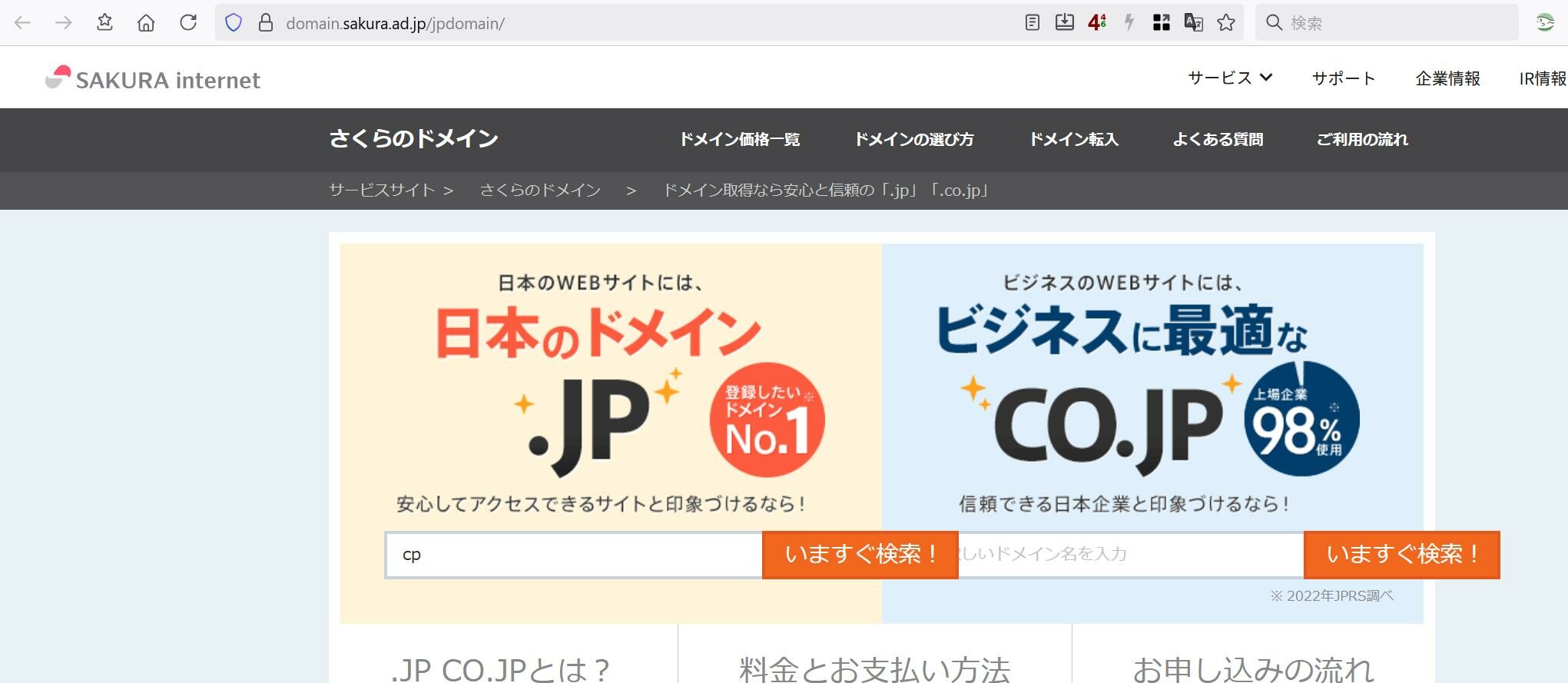1568x683 pixels.
Task: Toggle reader view icon in address bar
Action: pos(1033,23)
